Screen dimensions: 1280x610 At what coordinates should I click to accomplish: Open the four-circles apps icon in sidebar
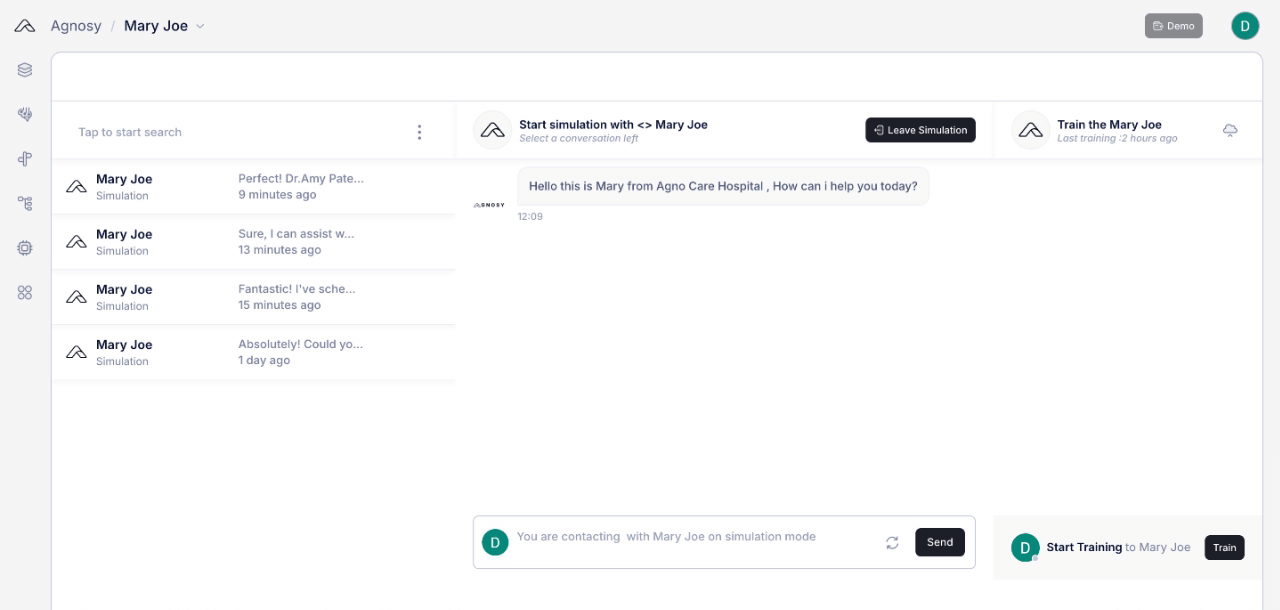pyautogui.click(x=25, y=292)
